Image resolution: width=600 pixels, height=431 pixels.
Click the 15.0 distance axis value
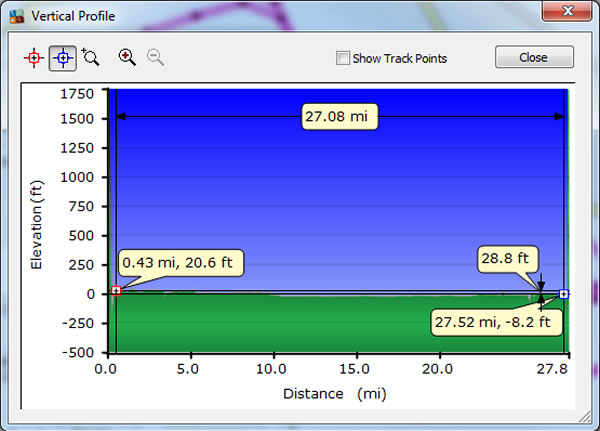pos(354,369)
